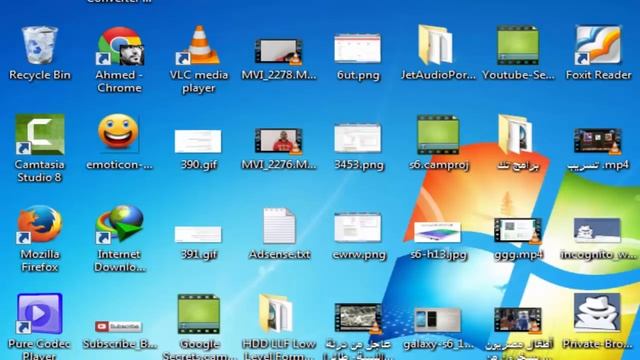Select the emoticon smiley file
640x360 pixels.
(118, 132)
